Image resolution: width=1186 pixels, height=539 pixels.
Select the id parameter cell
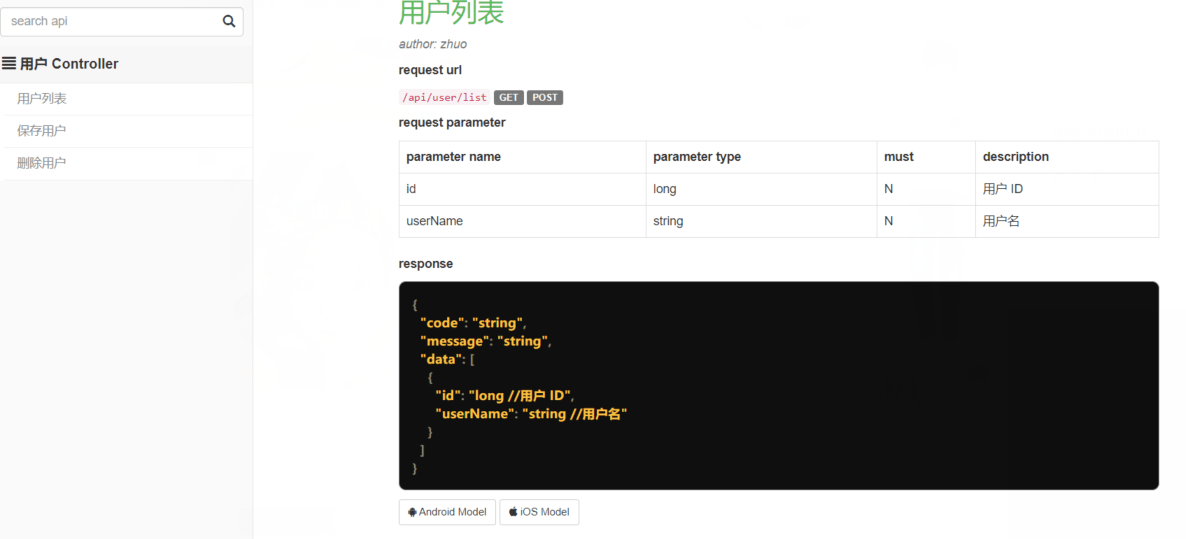pos(411,189)
